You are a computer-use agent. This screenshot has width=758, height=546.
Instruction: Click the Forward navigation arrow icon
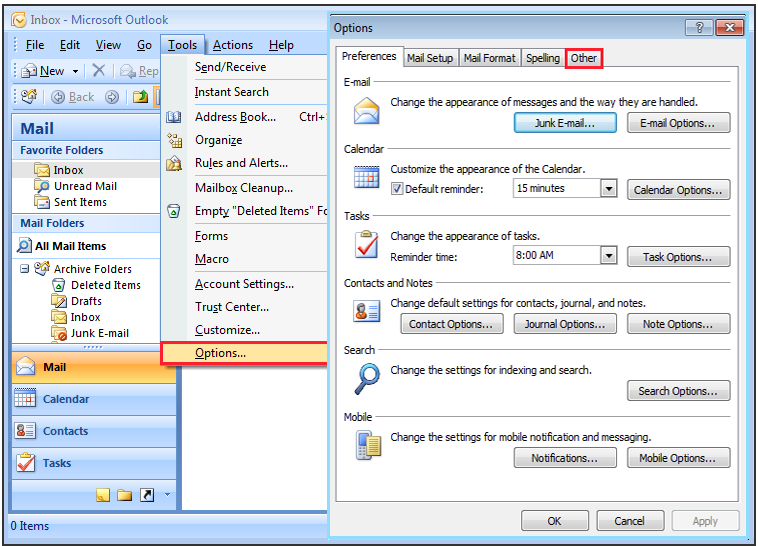click(112, 97)
